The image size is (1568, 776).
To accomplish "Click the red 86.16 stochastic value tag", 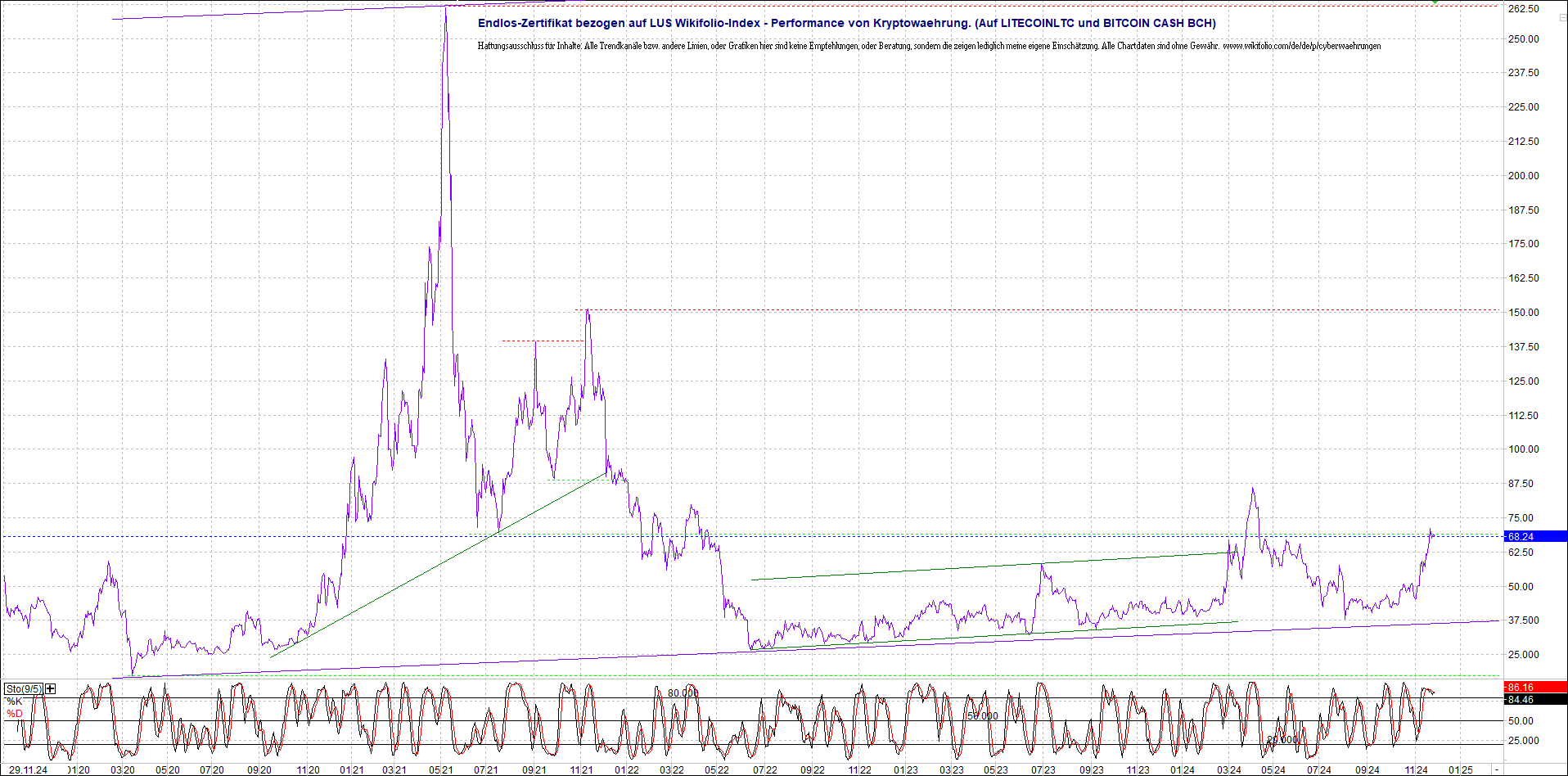I will (x=1534, y=688).
